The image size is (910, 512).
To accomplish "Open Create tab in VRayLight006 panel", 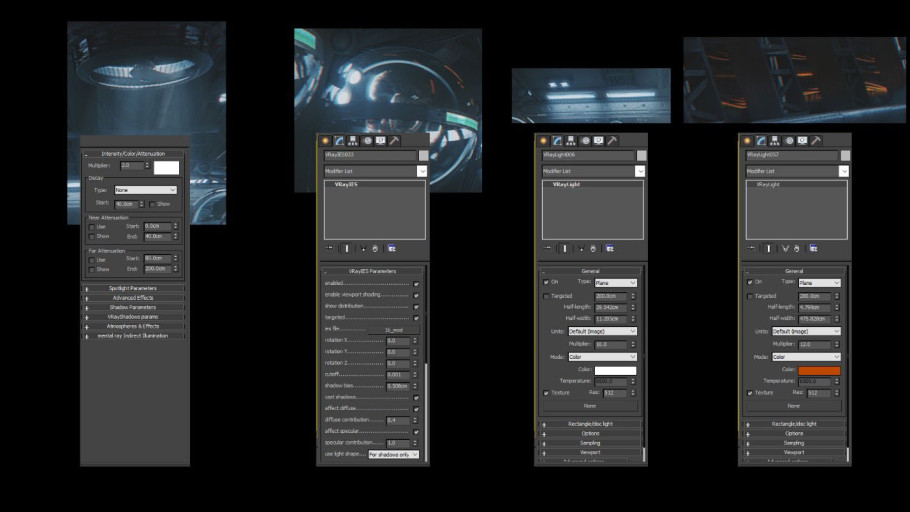I will (x=544, y=140).
